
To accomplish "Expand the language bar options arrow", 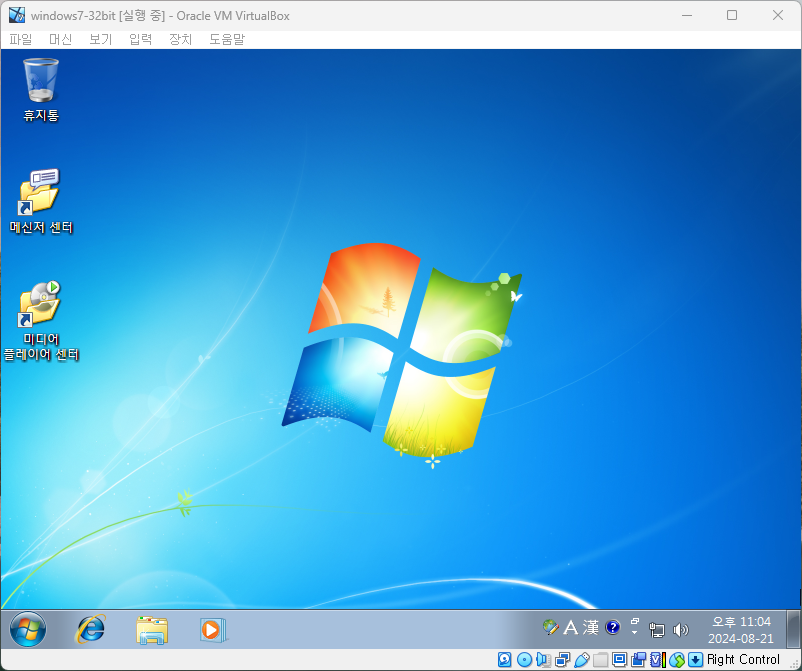I will (x=634, y=633).
